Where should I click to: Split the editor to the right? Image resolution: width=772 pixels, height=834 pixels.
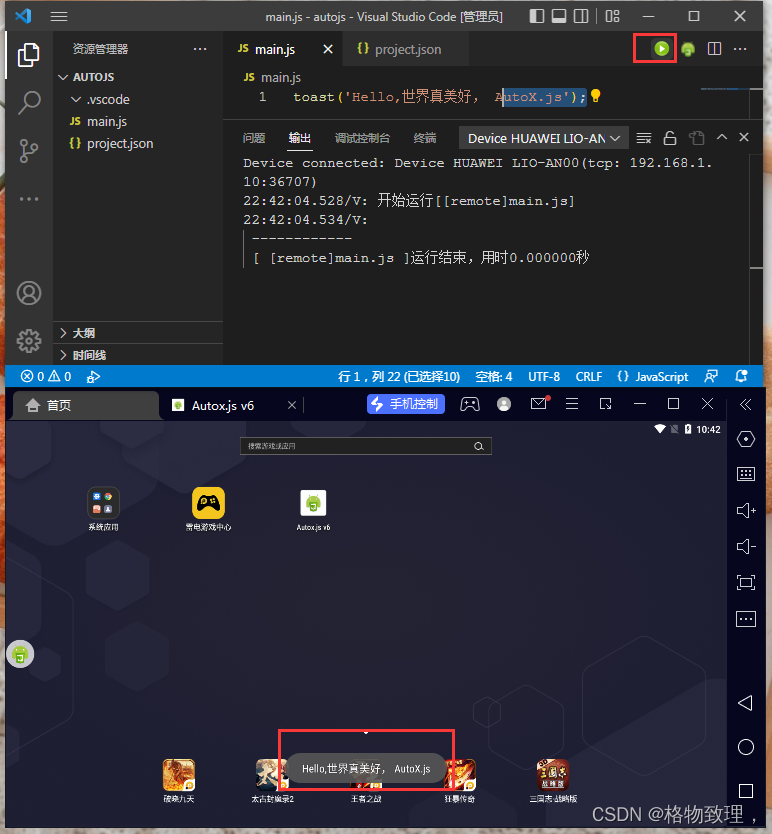715,49
